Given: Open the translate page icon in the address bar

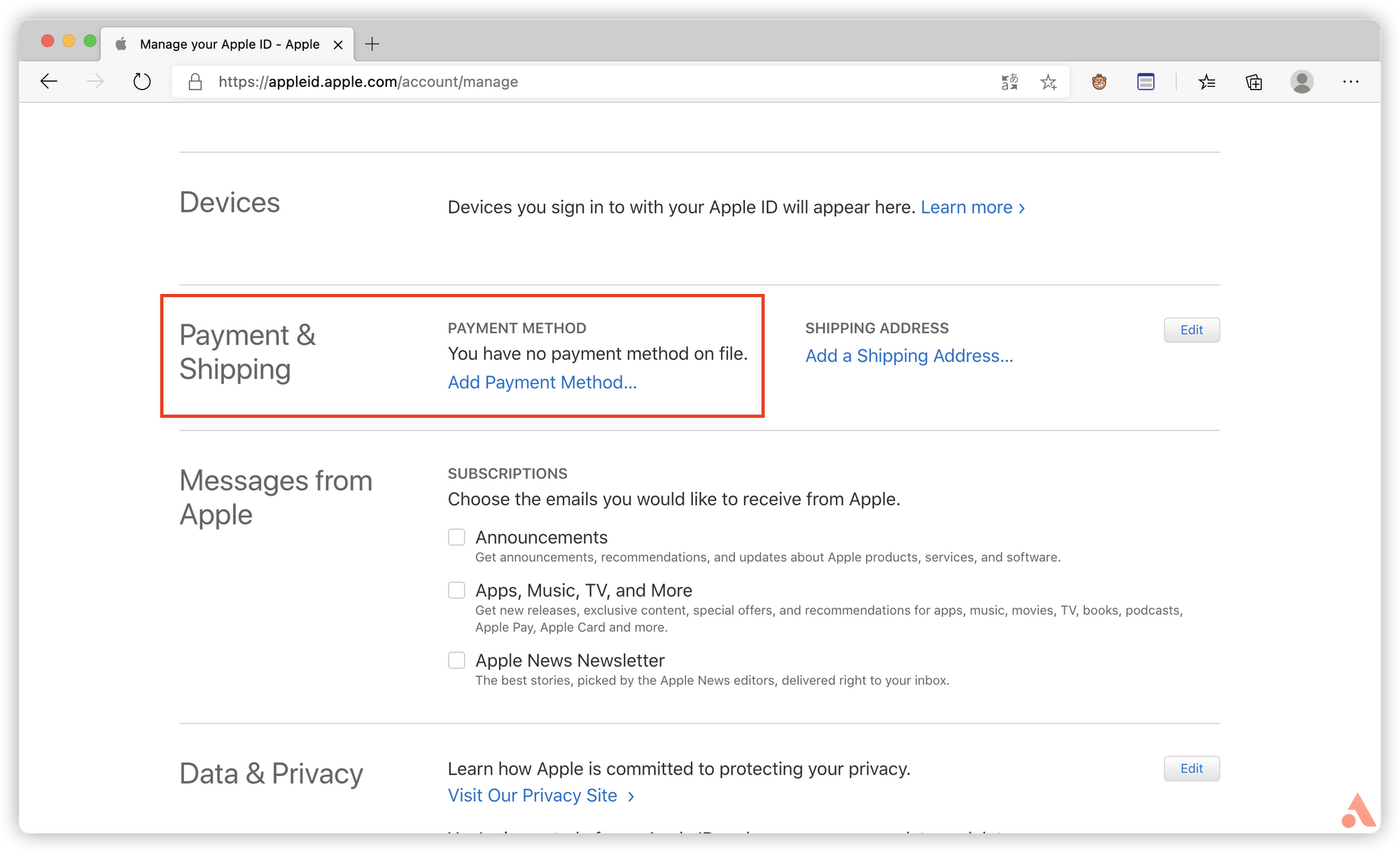Looking at the screenshot, I should (x=1009, y=81).
